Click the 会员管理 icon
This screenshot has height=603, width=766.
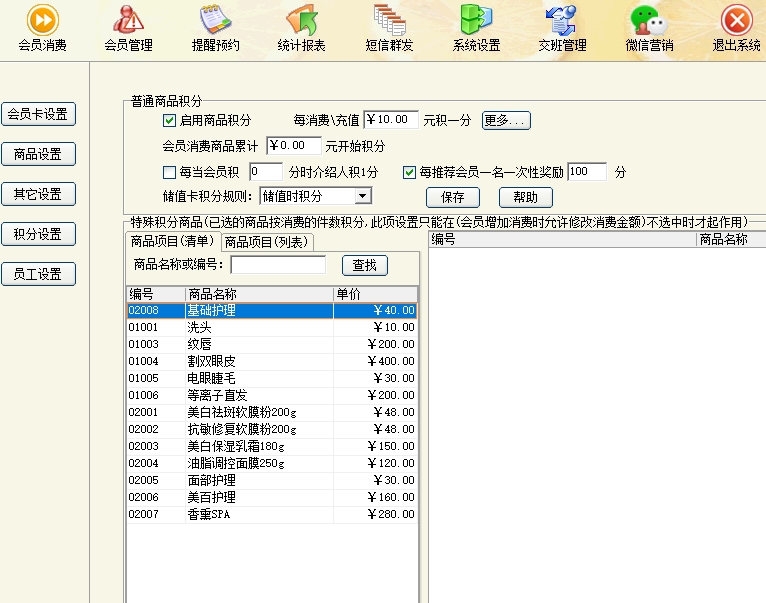pyautogui.click(x=128, y=20)
